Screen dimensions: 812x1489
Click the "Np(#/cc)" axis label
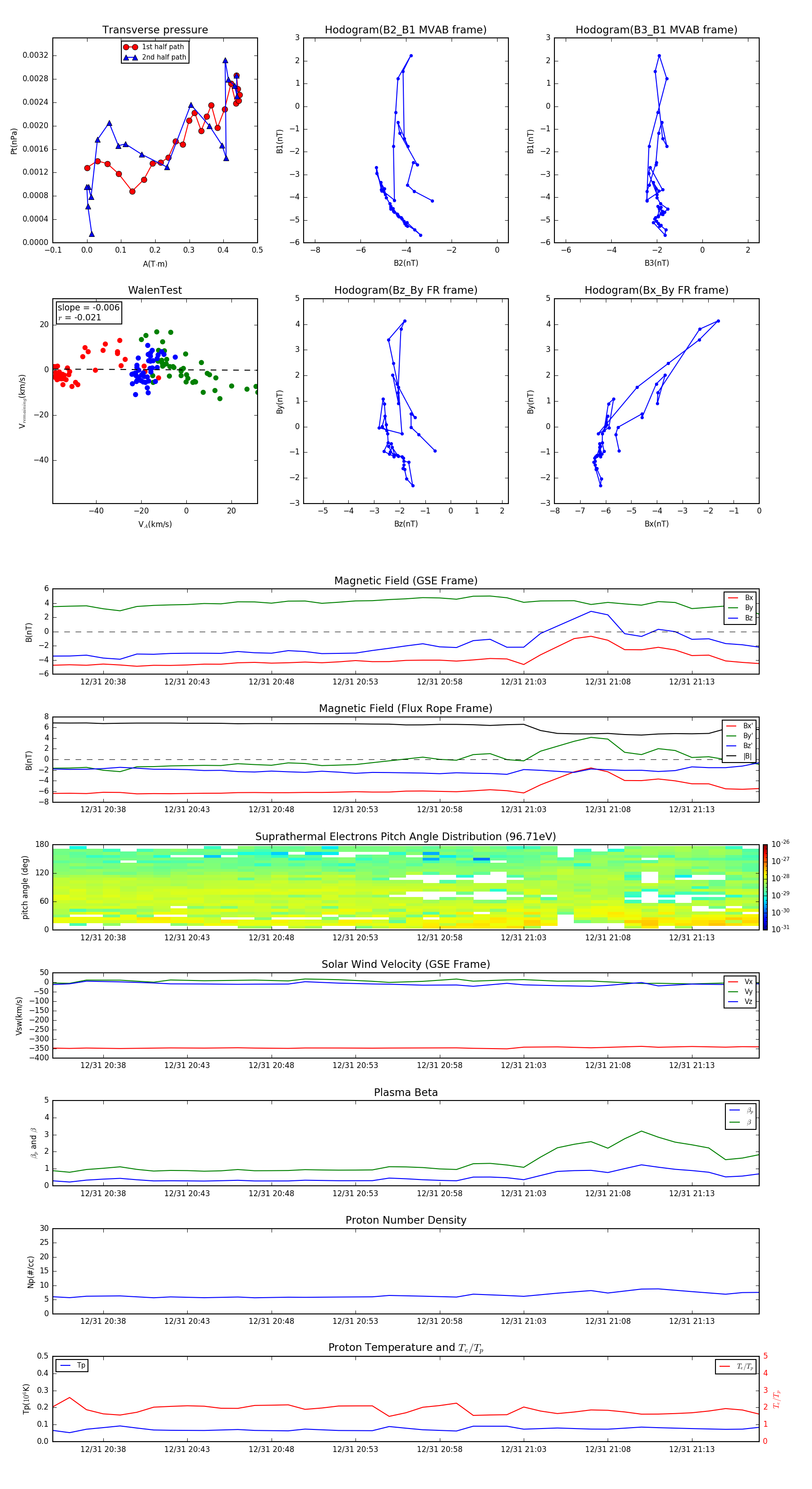point(31,1272)
